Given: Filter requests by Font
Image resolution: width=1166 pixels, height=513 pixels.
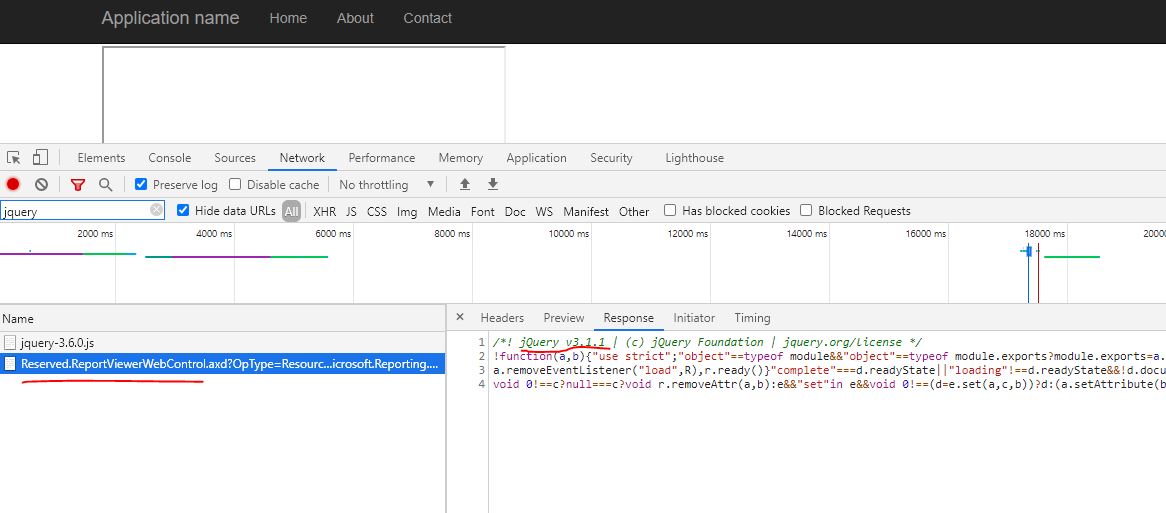Looking at the screenshot, I should pyautogui.click(x=483, y=211).
